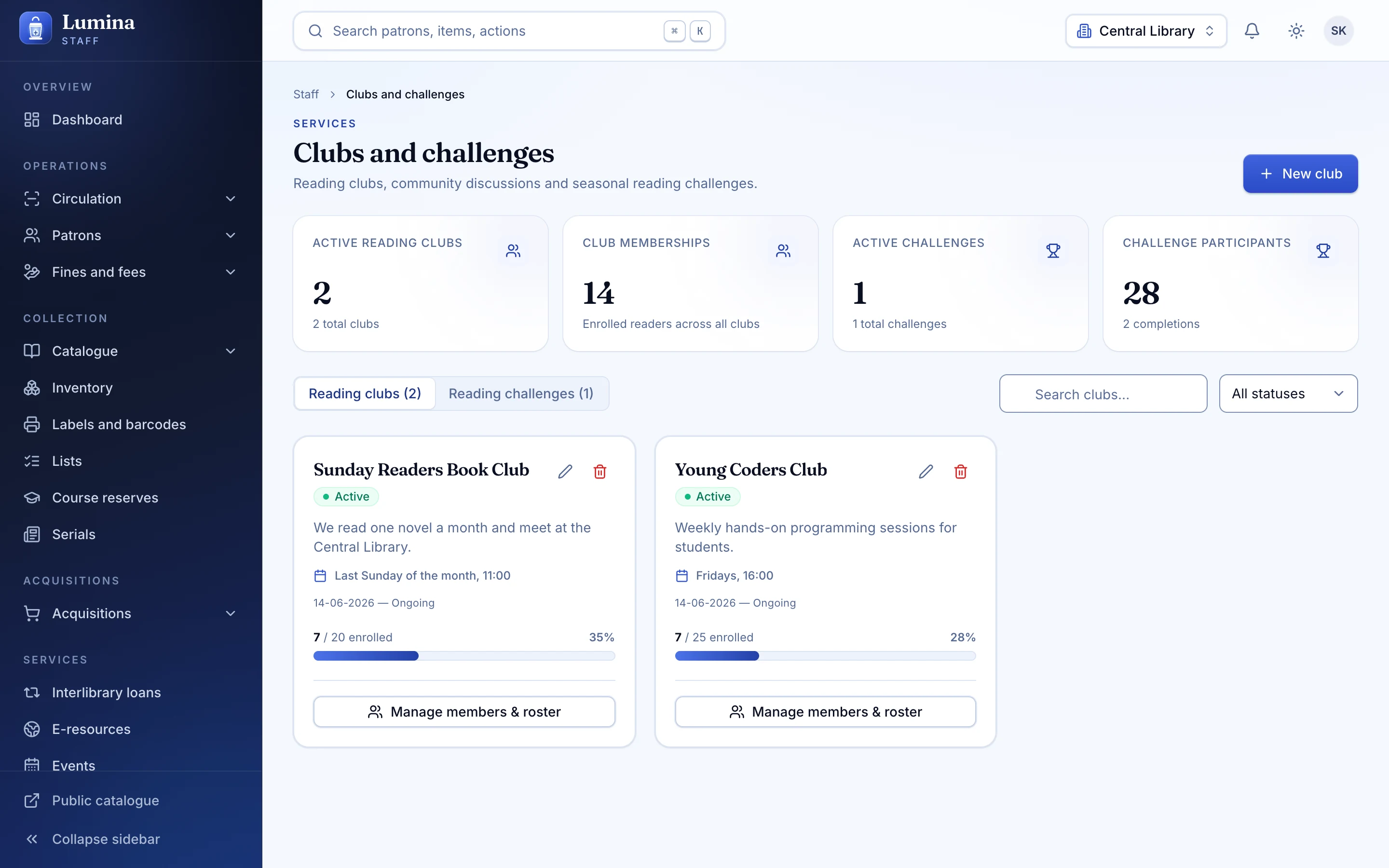1389x868 pixels.
Task: Click the Active Reading Clubs people icon
Action: 513,251
